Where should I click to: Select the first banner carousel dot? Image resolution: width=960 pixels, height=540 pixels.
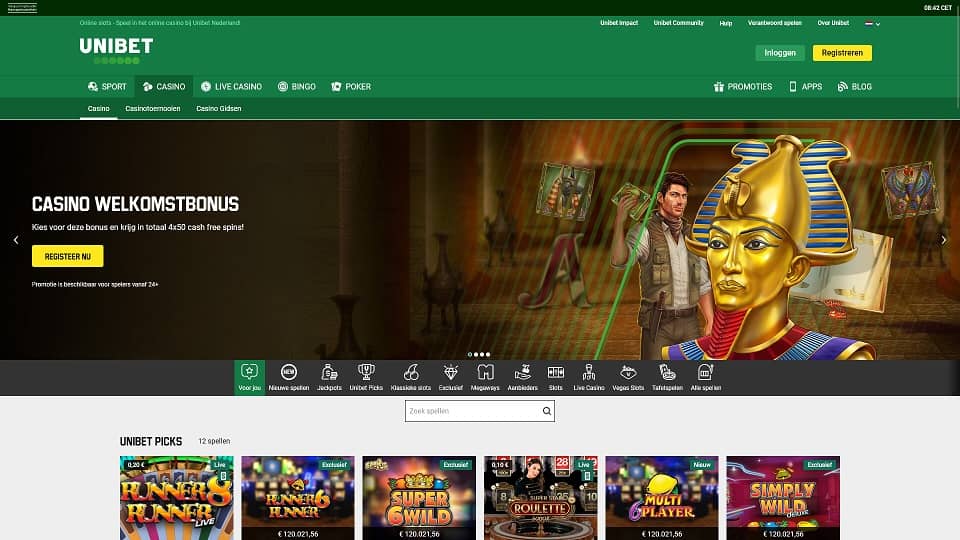point(470,354)
